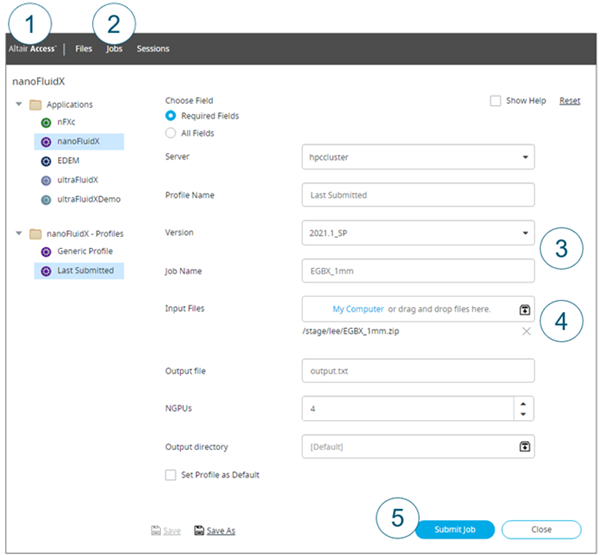Select ultraFluidXDemo in the Applications tree
This screenshot has width=600, height=555.
89,199
